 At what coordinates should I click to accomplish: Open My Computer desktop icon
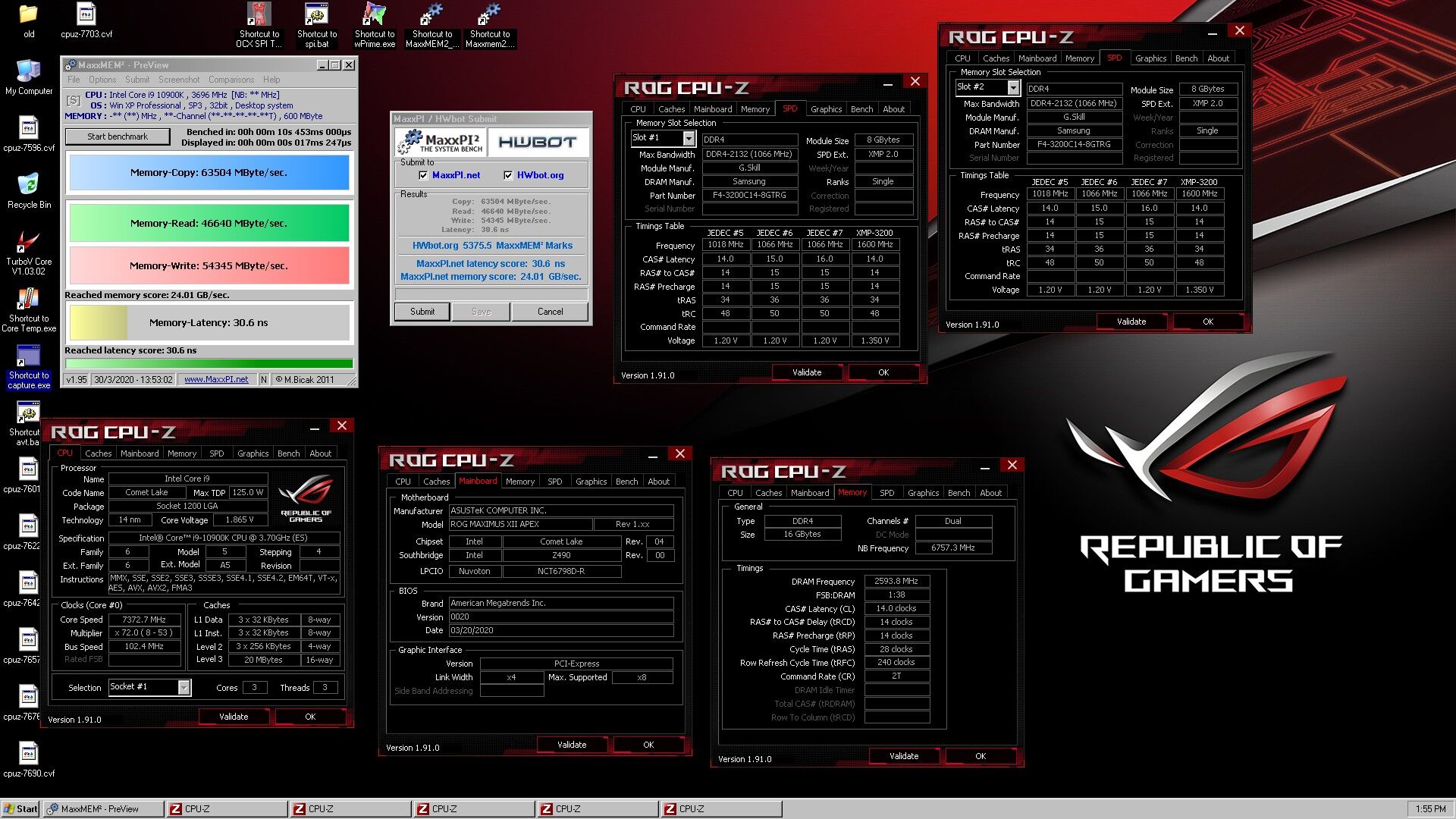(29, 78)
